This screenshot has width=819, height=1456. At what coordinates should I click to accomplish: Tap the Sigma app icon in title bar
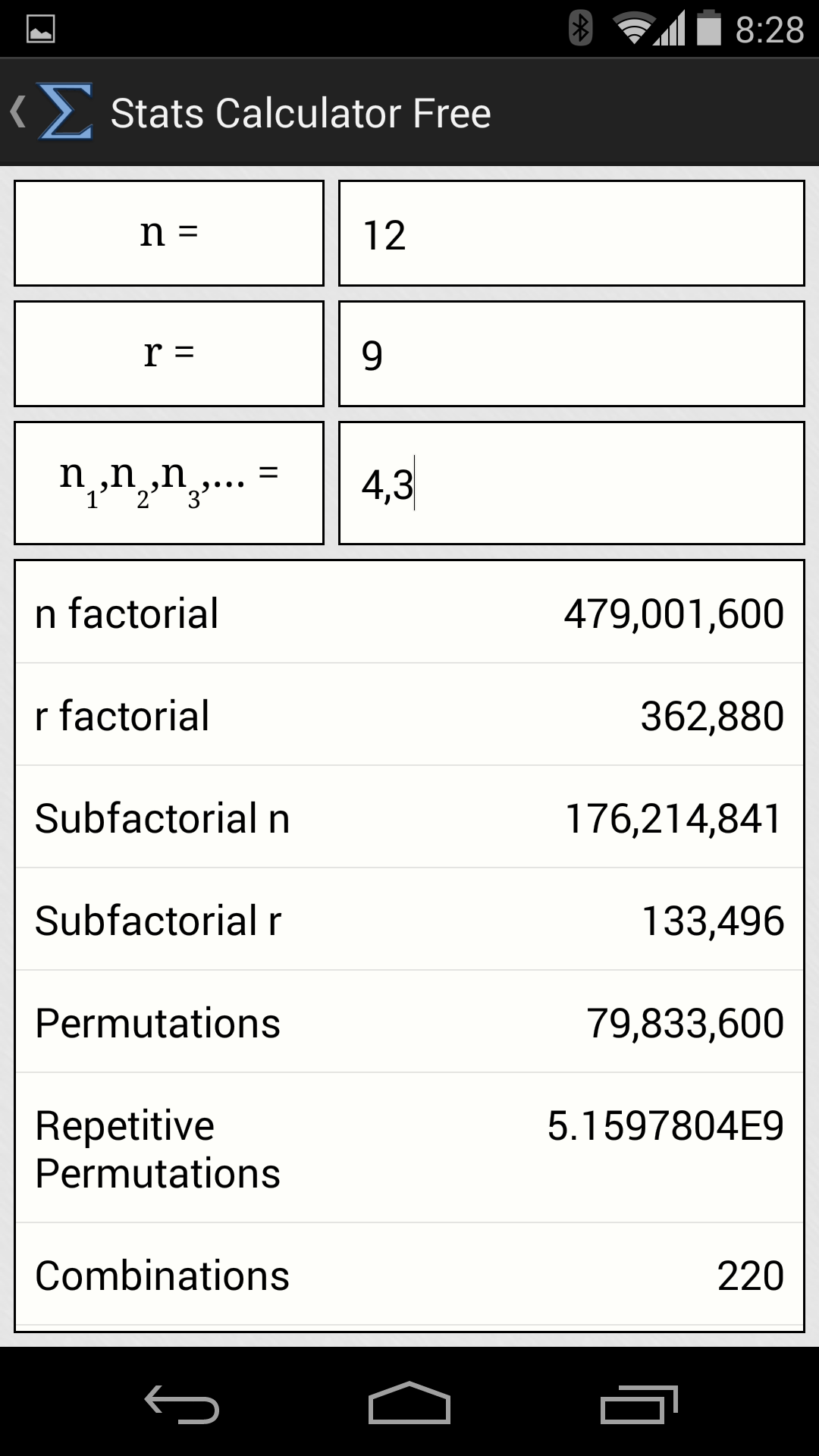click(x=64, y=112)
